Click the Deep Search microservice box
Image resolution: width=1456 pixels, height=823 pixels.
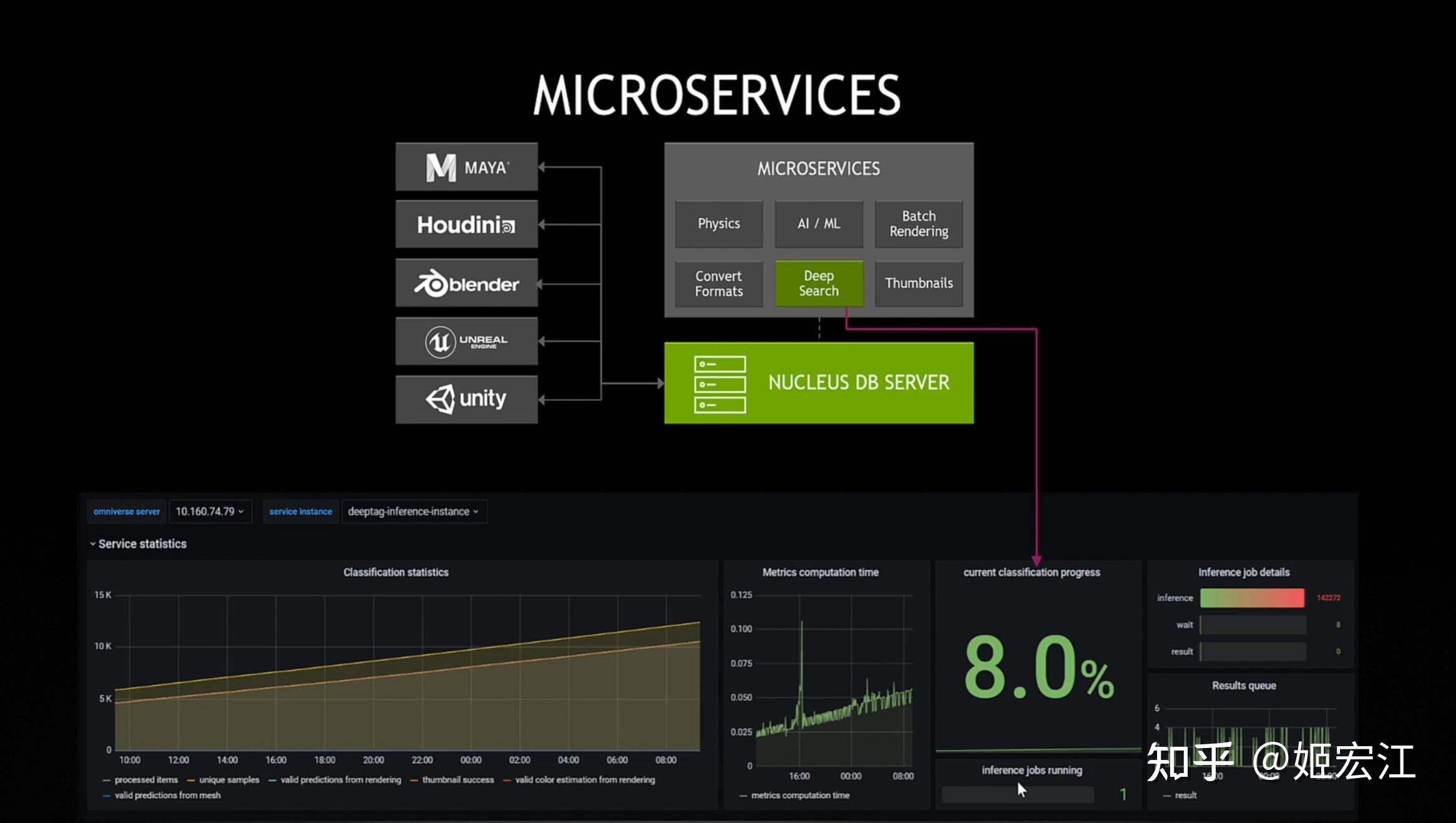click(x=819, y=283)
